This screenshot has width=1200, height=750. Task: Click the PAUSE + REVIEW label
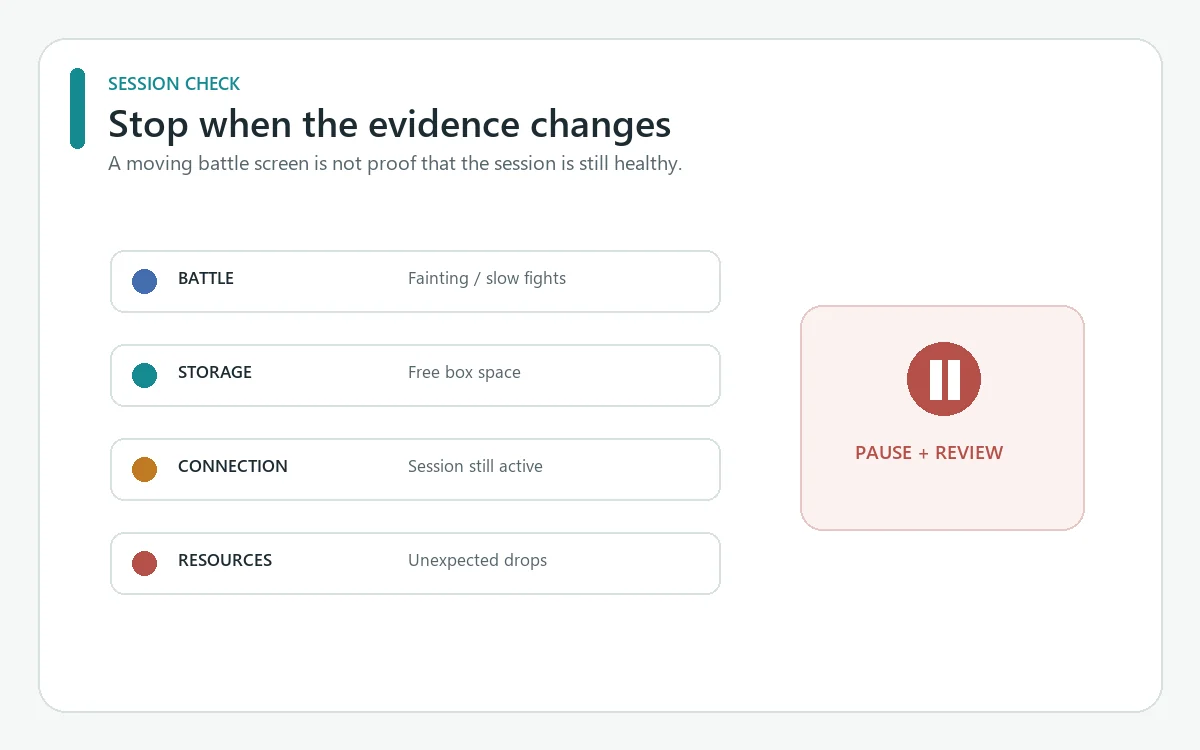point(929,453)
